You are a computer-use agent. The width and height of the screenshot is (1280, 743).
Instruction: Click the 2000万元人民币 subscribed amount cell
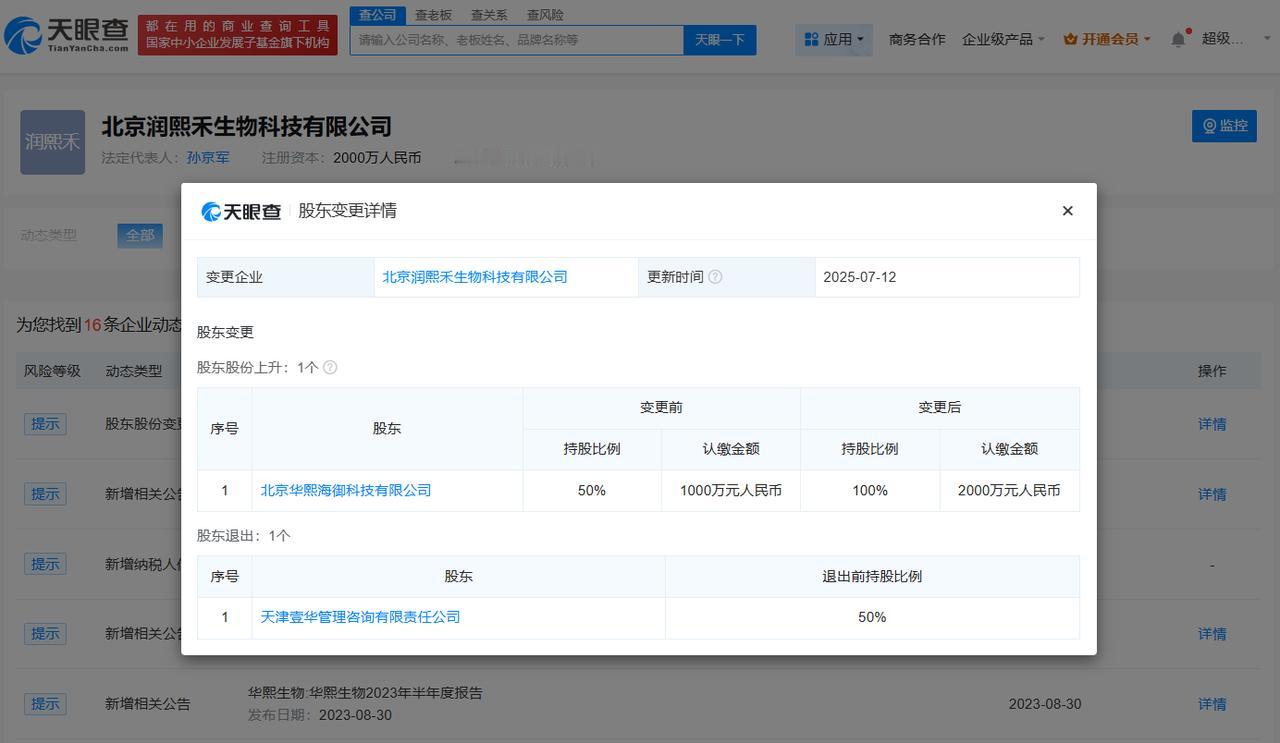point(1010,490)
